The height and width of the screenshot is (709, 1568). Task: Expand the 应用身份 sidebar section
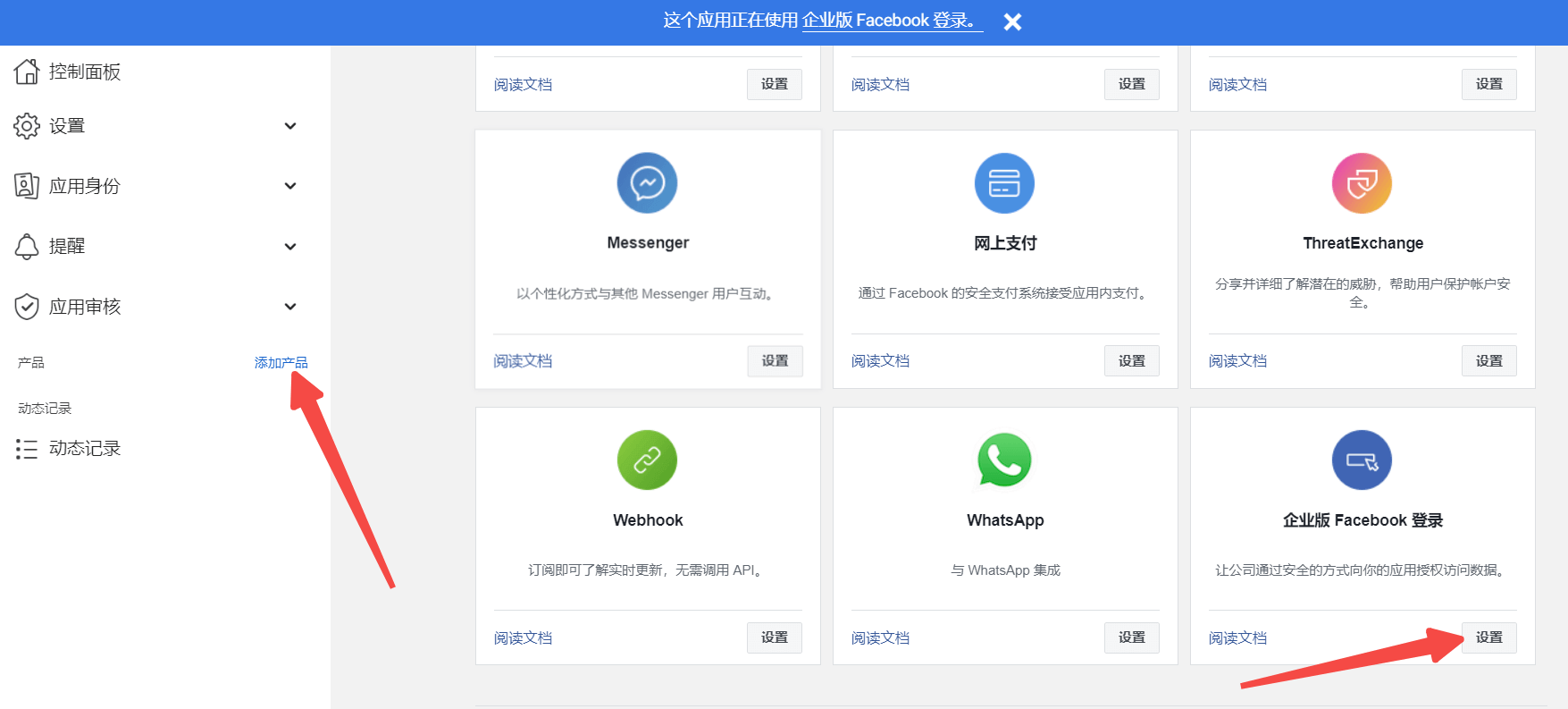pyautogui.click(x=290, y=186)
